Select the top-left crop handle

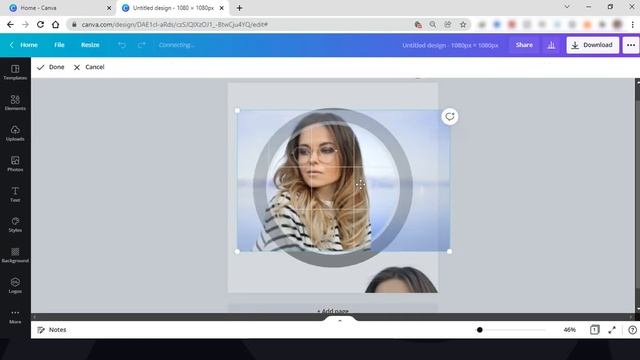coord(238,111)
